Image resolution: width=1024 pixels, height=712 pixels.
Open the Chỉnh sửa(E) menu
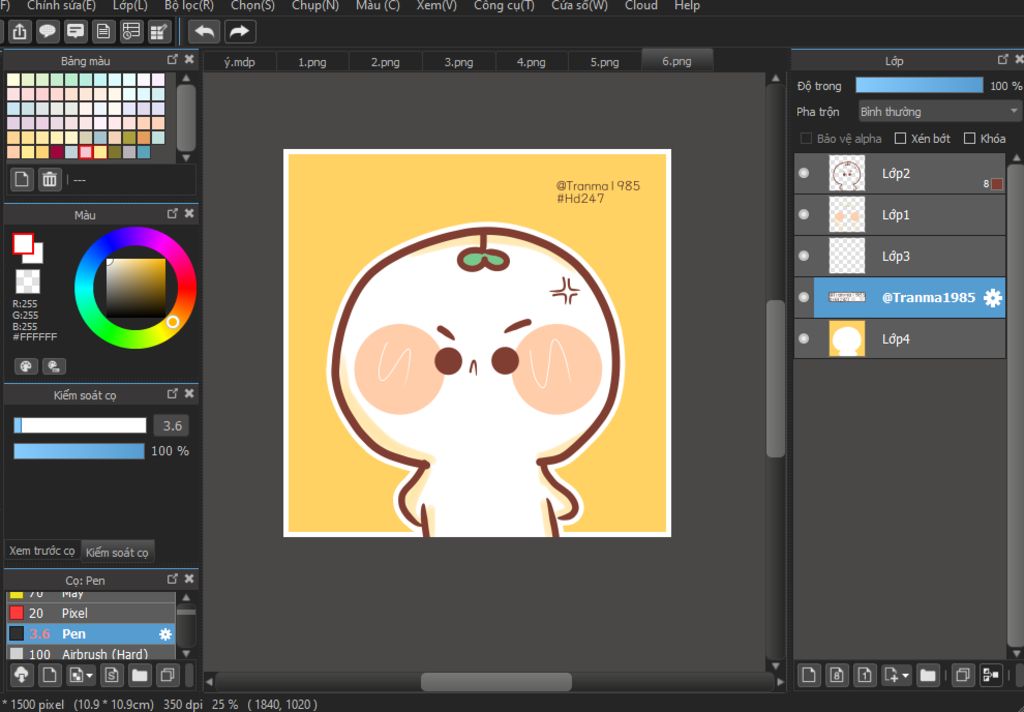[x=61, y=6]
